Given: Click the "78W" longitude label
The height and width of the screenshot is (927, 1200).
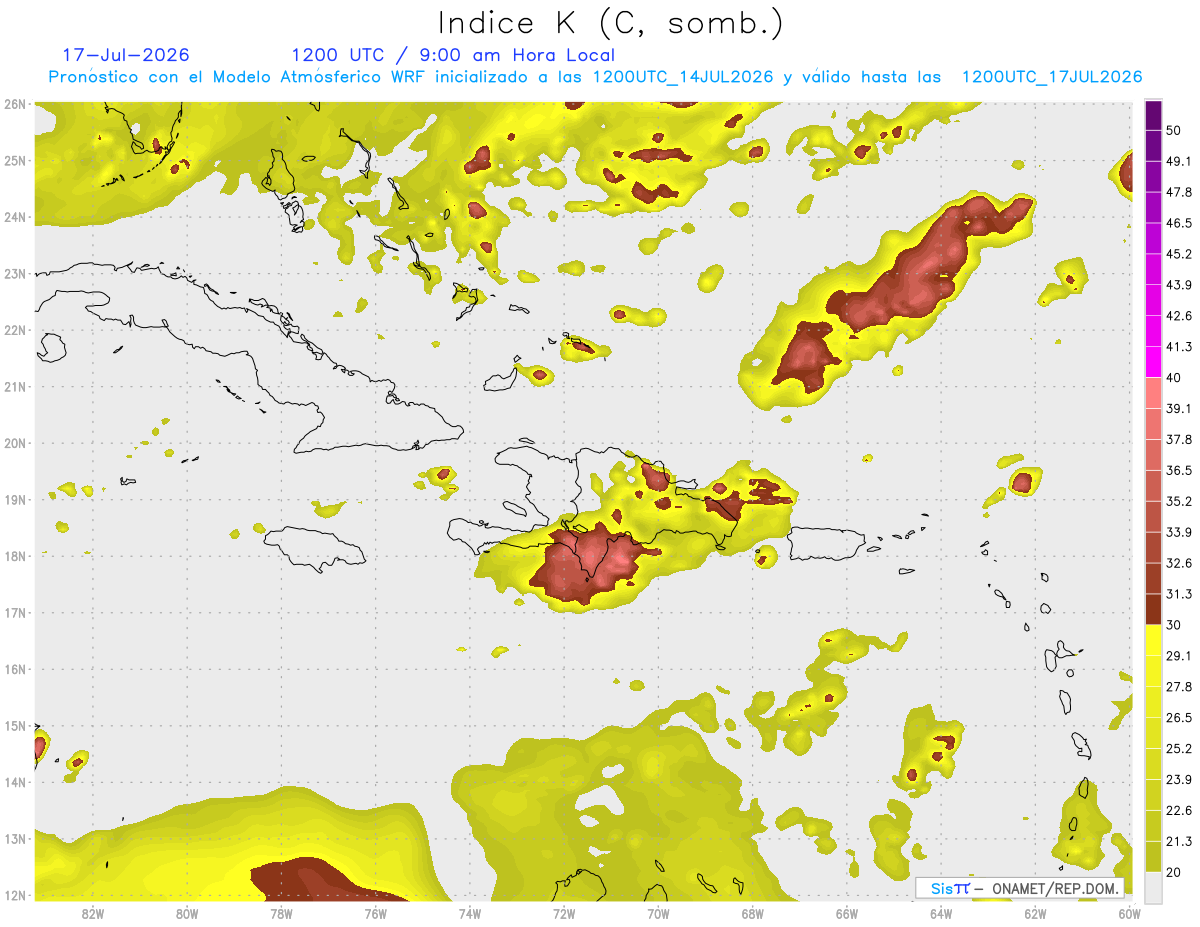Looking at the screenshot, I should (281, 913).
